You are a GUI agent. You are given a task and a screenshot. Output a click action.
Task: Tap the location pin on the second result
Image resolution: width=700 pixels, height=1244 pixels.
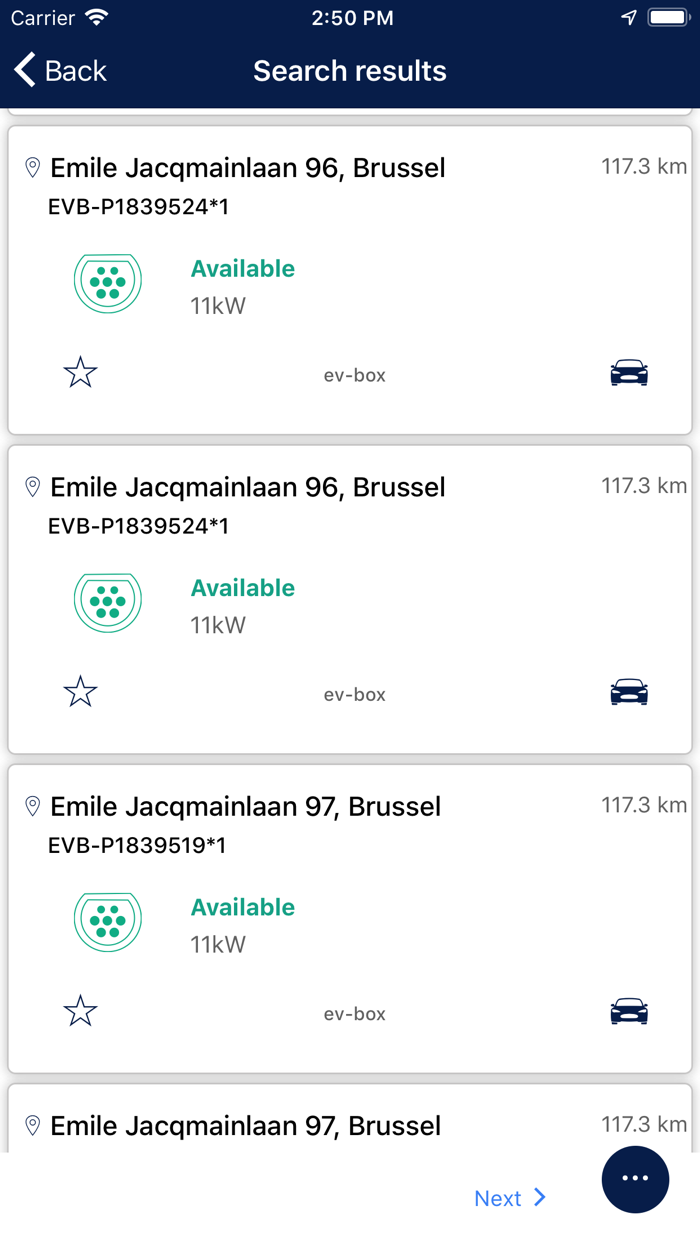[x=31, y=487]
